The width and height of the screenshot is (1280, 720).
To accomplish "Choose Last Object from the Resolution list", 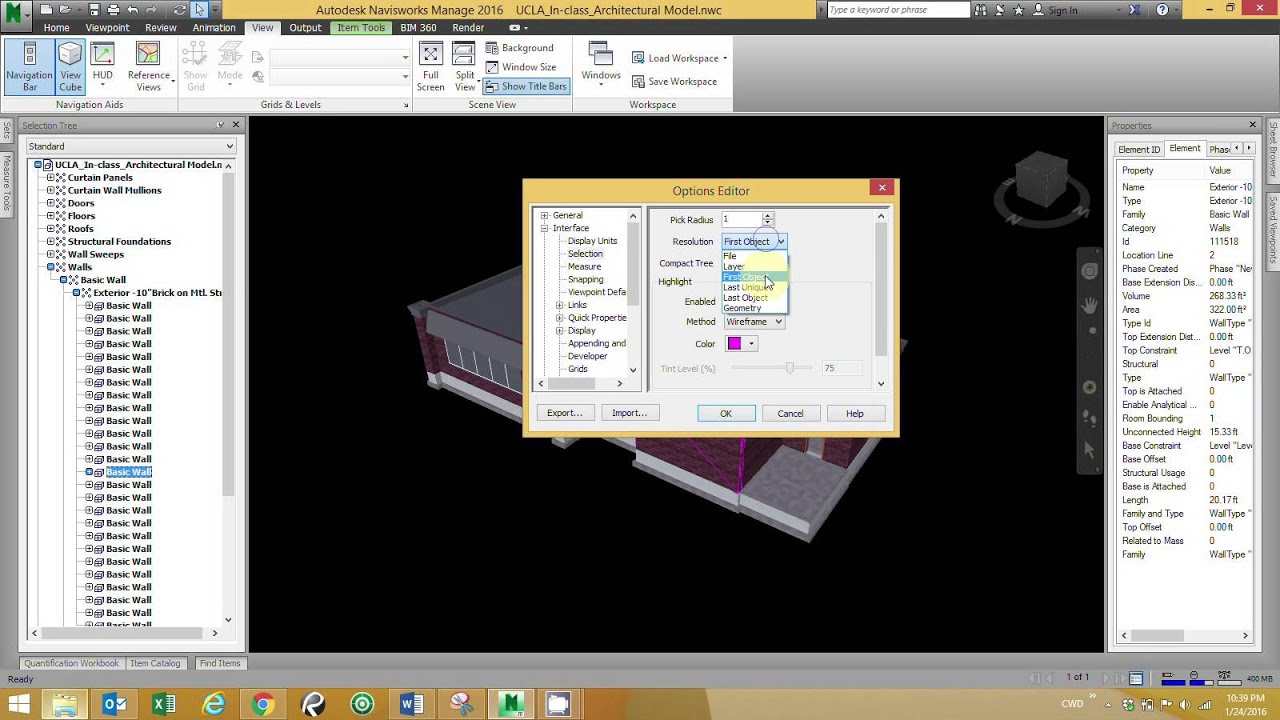I will pyautogui.click(x=755, y=298).
